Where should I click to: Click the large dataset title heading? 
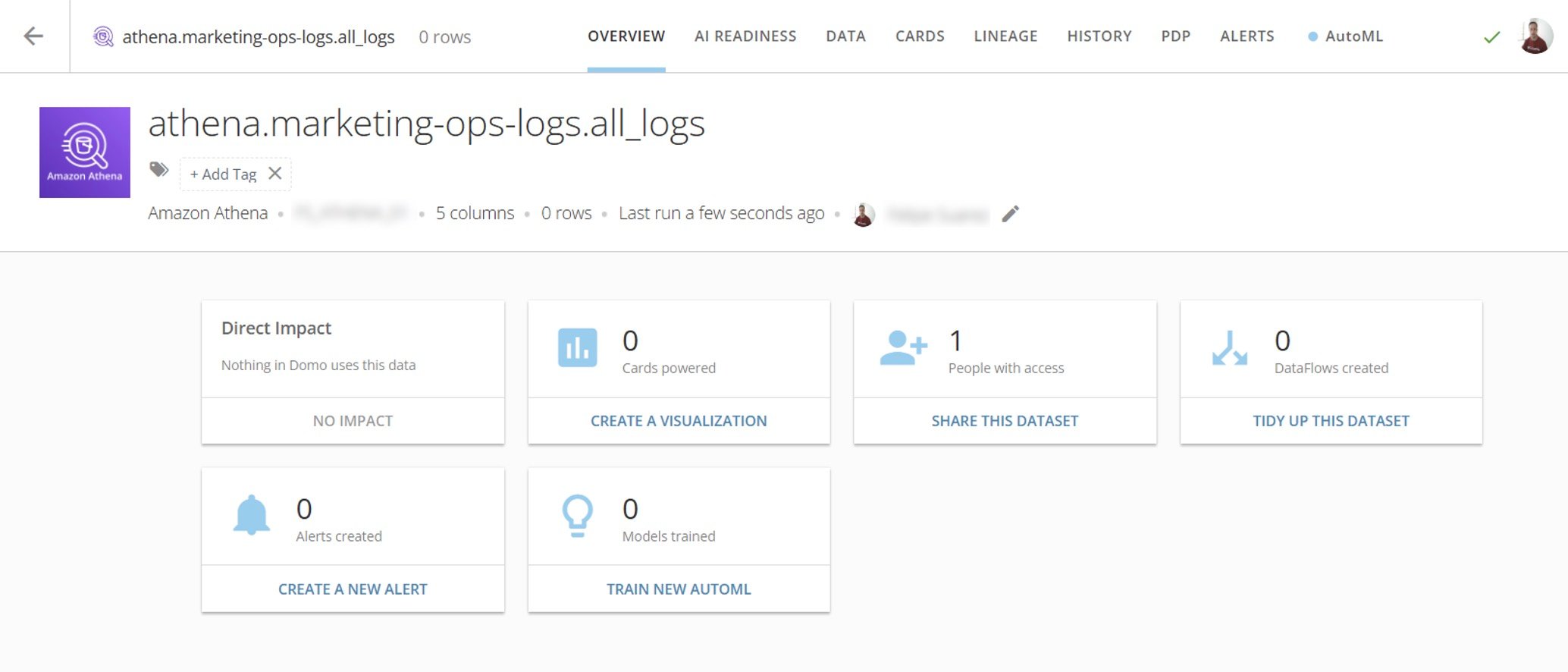[427, 124]
